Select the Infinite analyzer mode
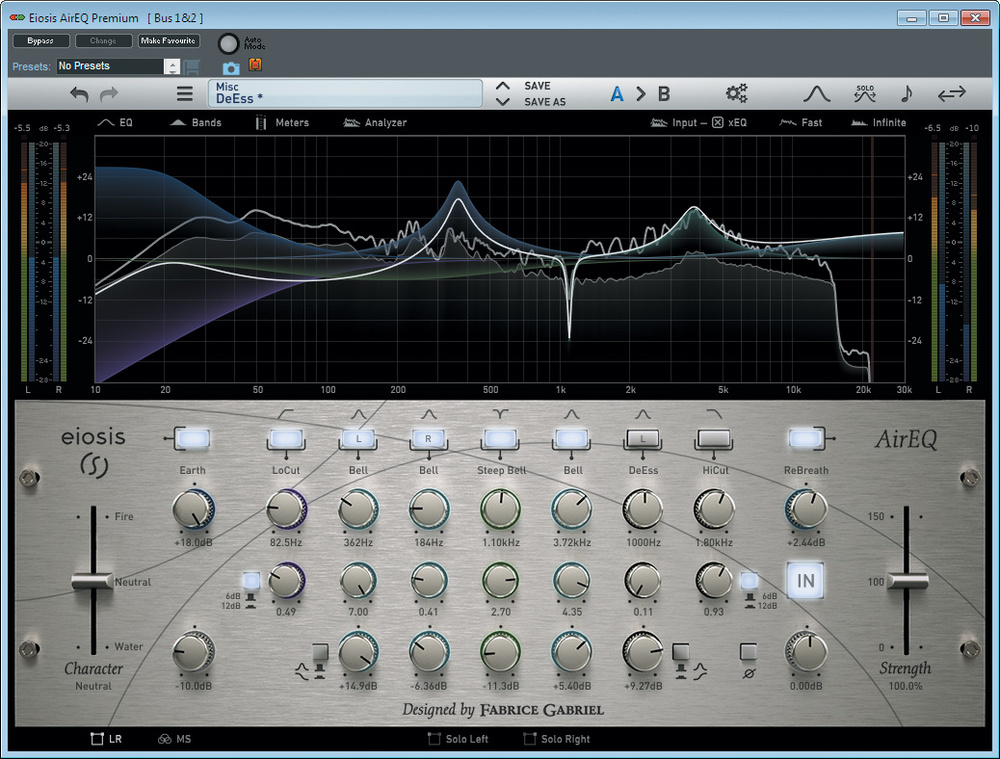 tap(879, 122)
